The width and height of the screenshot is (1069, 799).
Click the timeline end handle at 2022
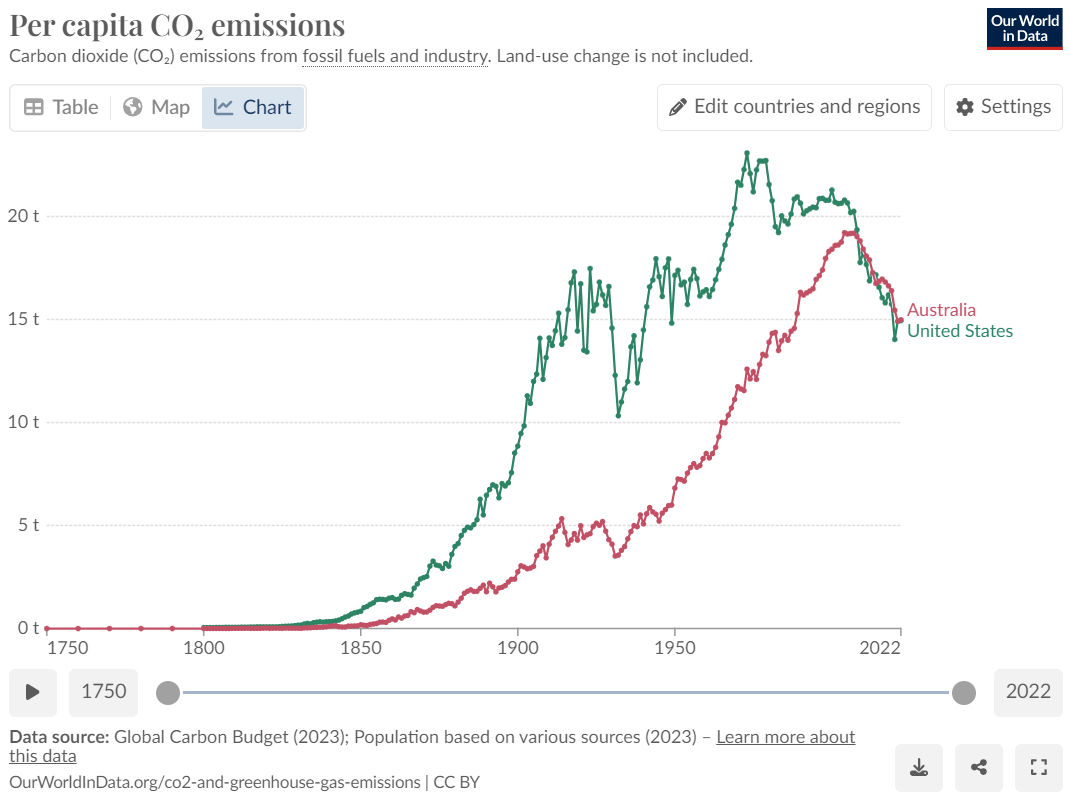964,692
